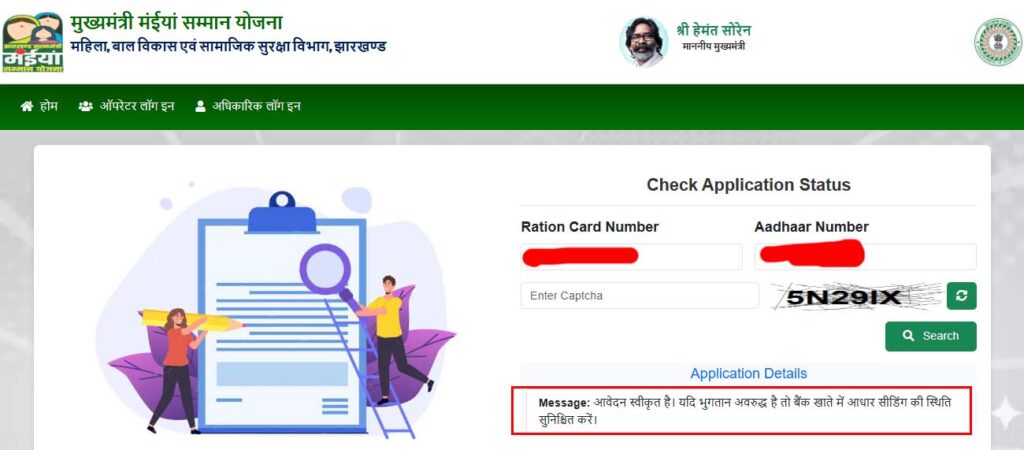The height and width of the screenshot is (450, 1024).
Task: Click the operator login group icon
Action: pyautogui.click(x=86, y=106)
